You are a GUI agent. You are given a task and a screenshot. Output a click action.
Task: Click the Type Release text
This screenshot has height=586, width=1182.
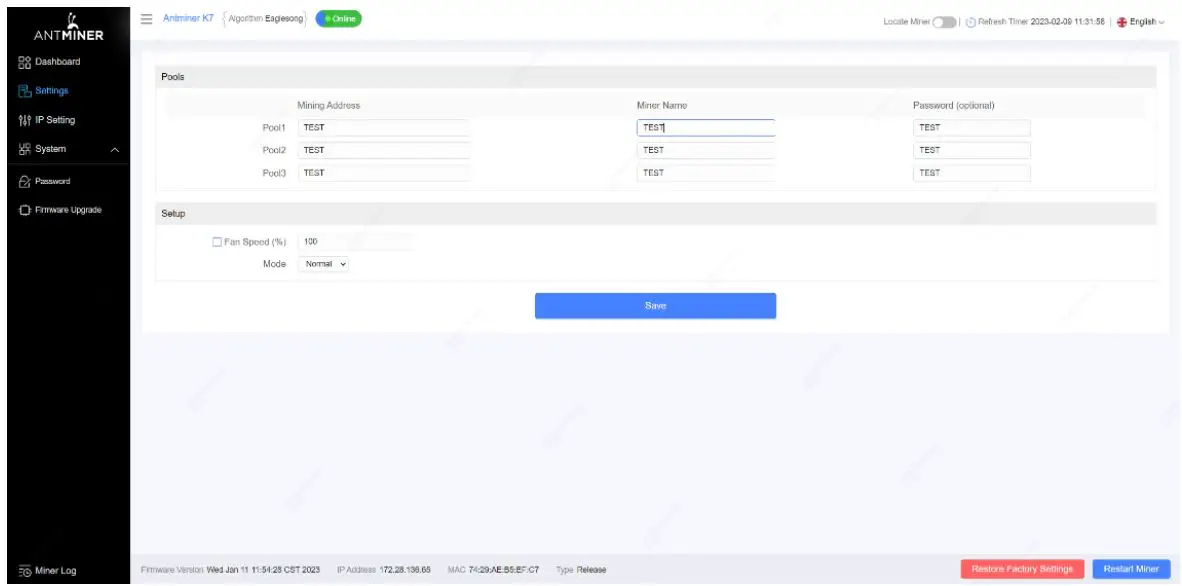click(x=581, y=569)
